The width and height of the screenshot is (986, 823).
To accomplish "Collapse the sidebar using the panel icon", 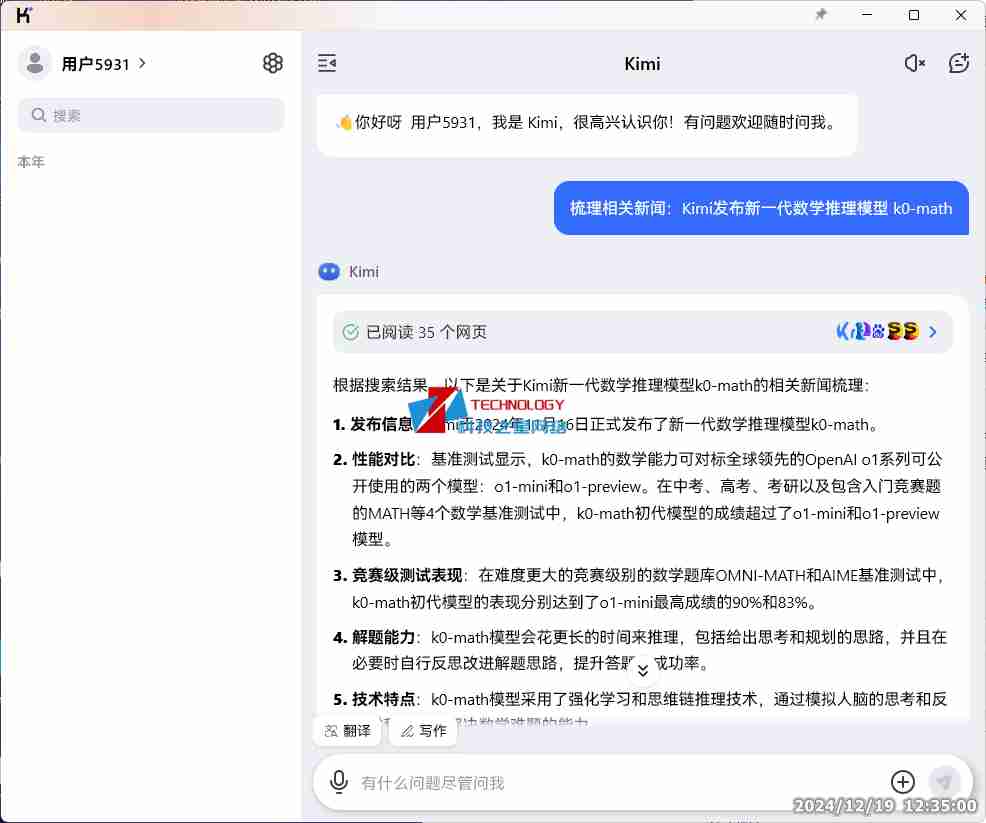I will tap(327, 62).
